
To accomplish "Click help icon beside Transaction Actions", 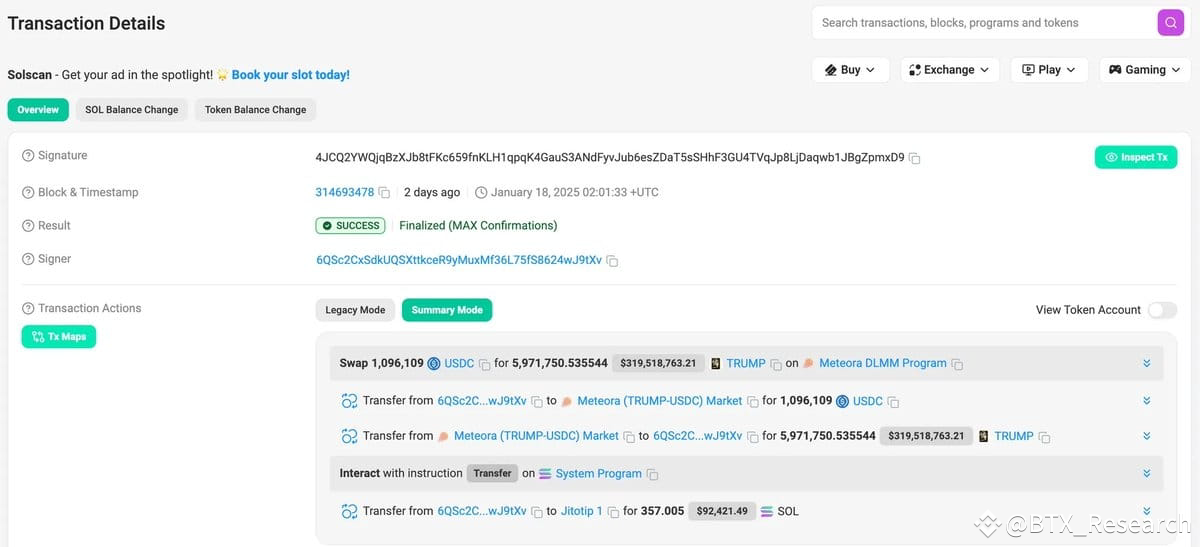I will tap(28, 308).
